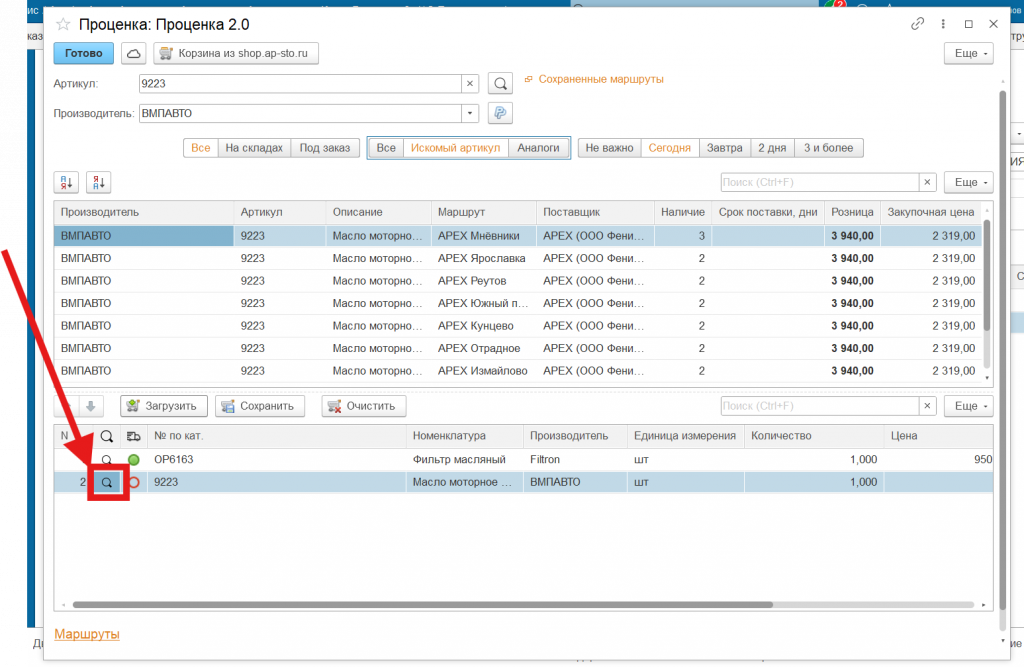Toggle the 'На складах' availability filter
The image size is (1024, 667).
[255, 148]
